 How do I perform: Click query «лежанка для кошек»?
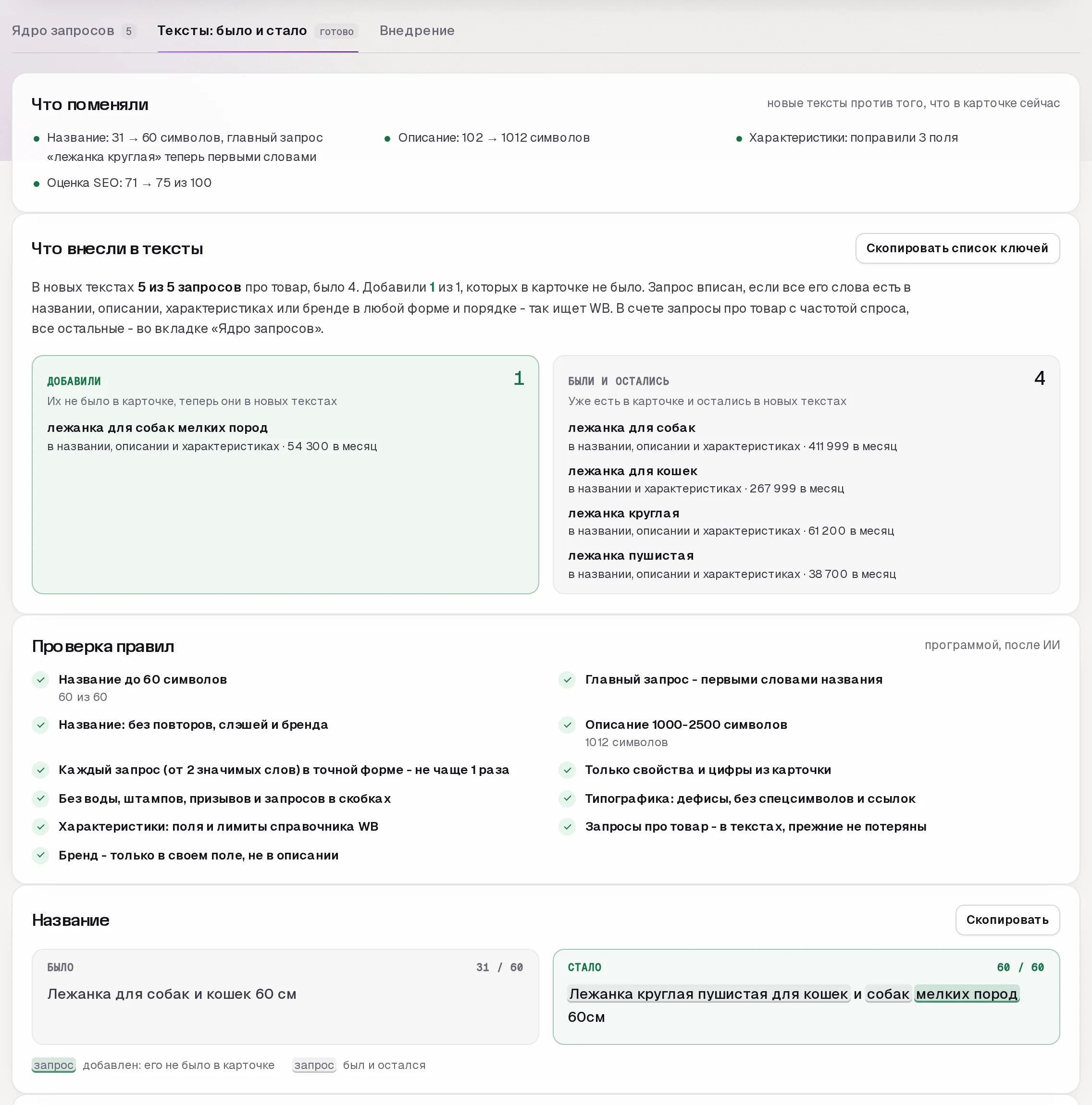(633, 471)
